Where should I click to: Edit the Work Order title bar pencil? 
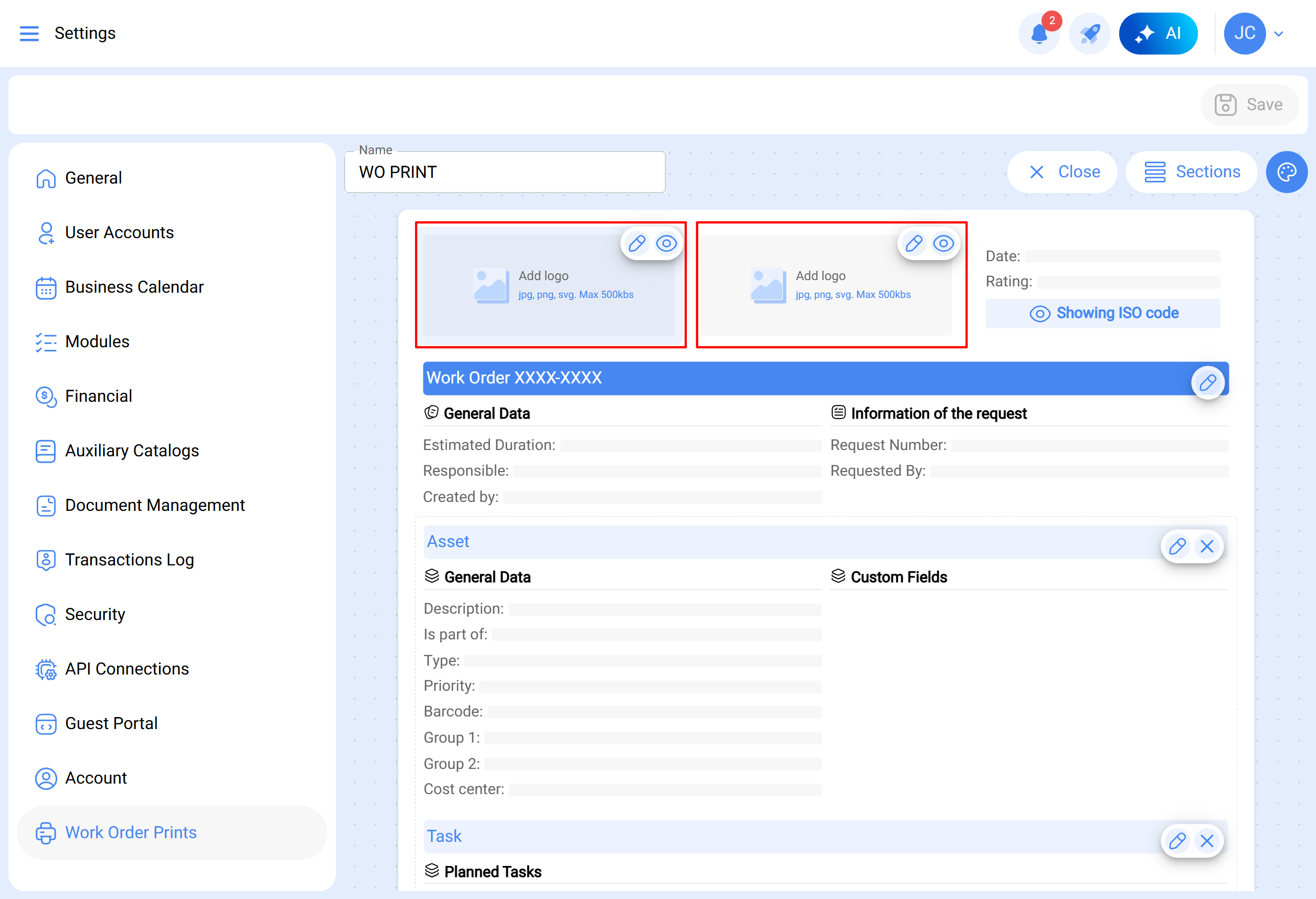[1207, 383]
